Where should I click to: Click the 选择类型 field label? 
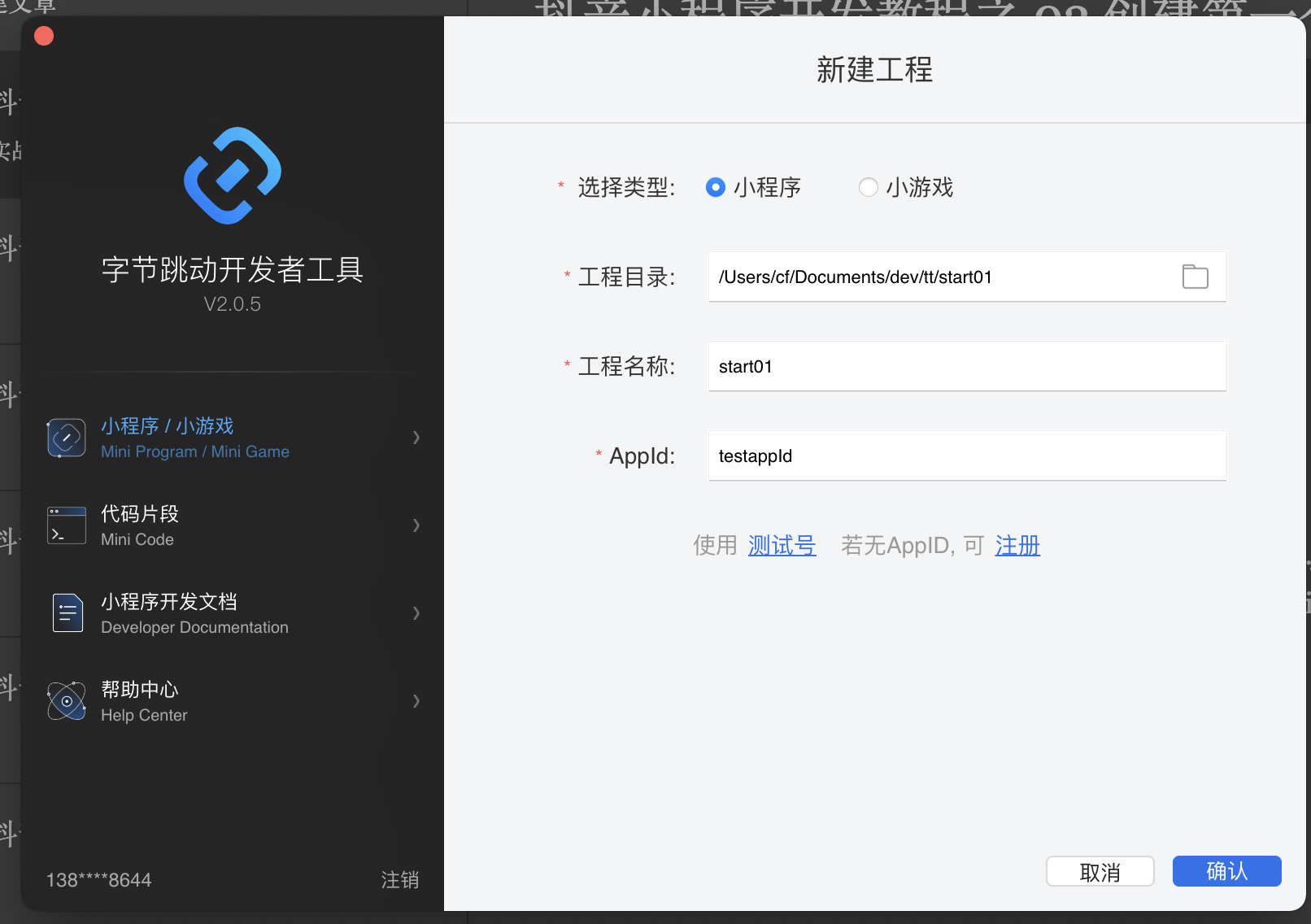(626, 187)
